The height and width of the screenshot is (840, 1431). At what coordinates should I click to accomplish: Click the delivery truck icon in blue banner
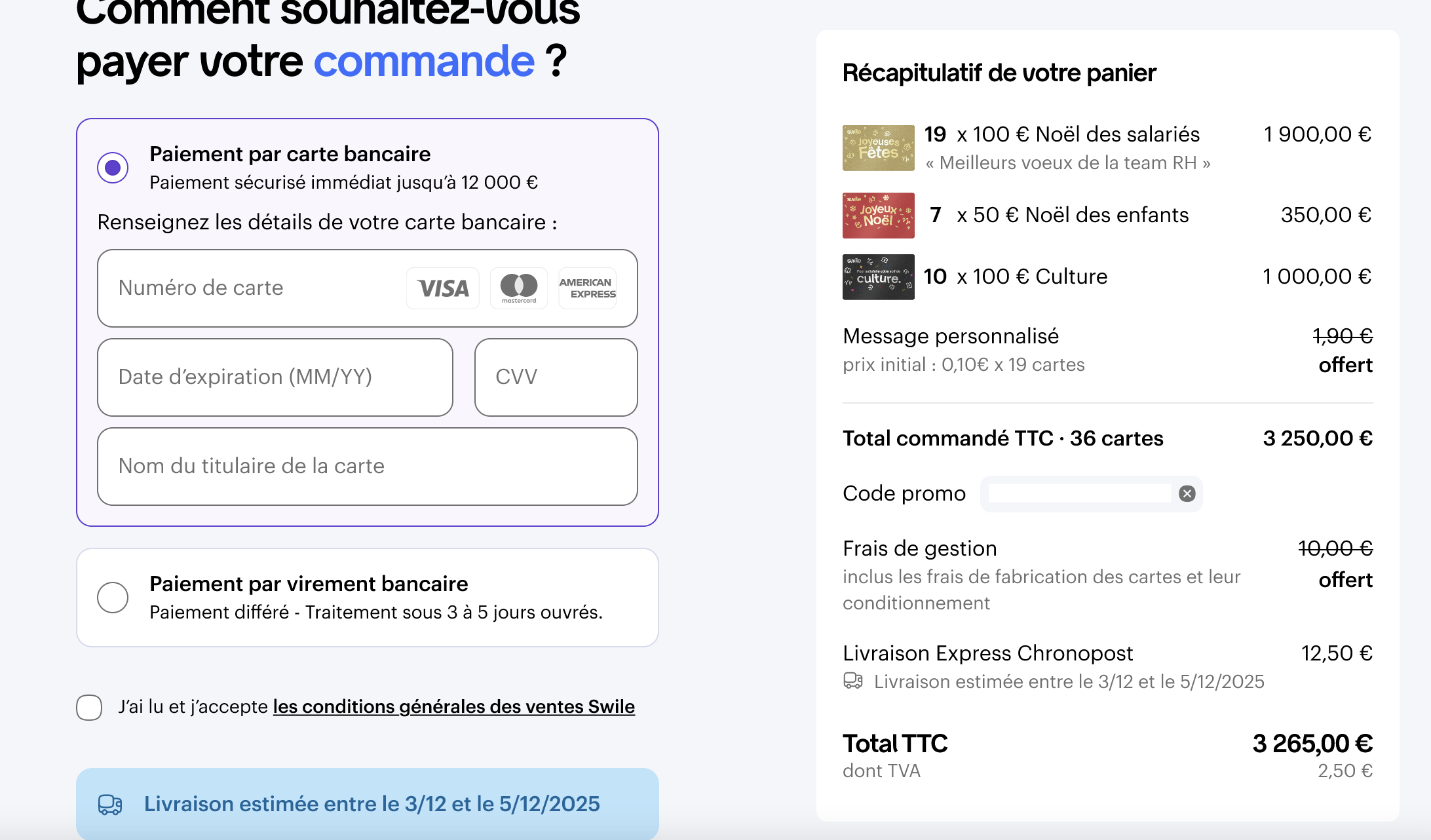(x=110, y=805)
